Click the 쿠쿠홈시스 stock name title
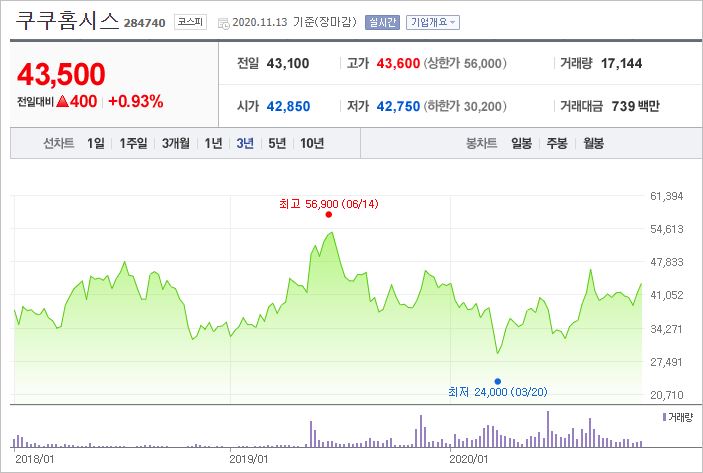Viewport: 703px width, 473px height. tap(67, 21)
